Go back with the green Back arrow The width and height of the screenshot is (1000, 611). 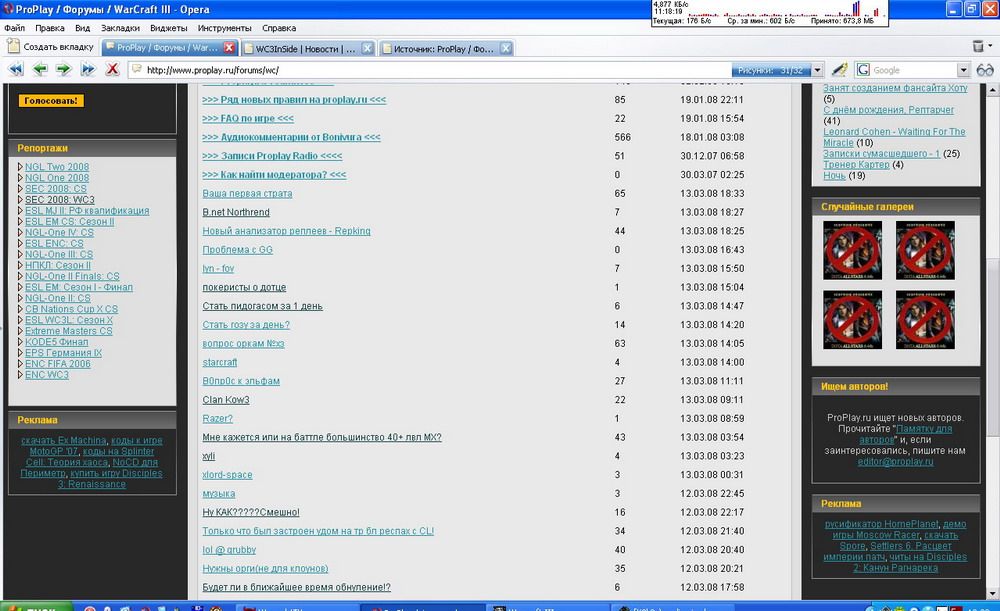pos(40,70)
